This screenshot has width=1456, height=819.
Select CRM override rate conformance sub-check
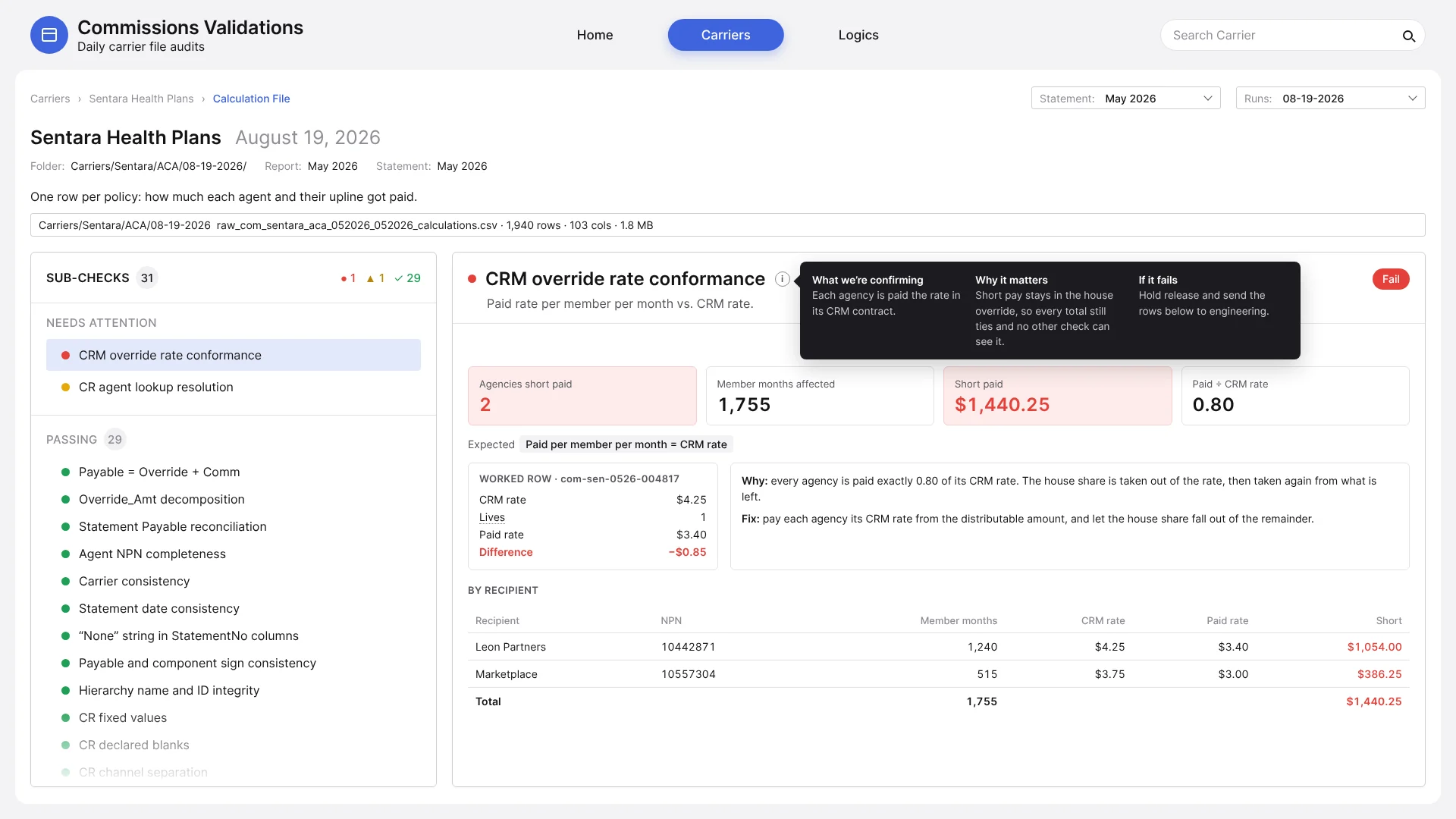(234, 355)
